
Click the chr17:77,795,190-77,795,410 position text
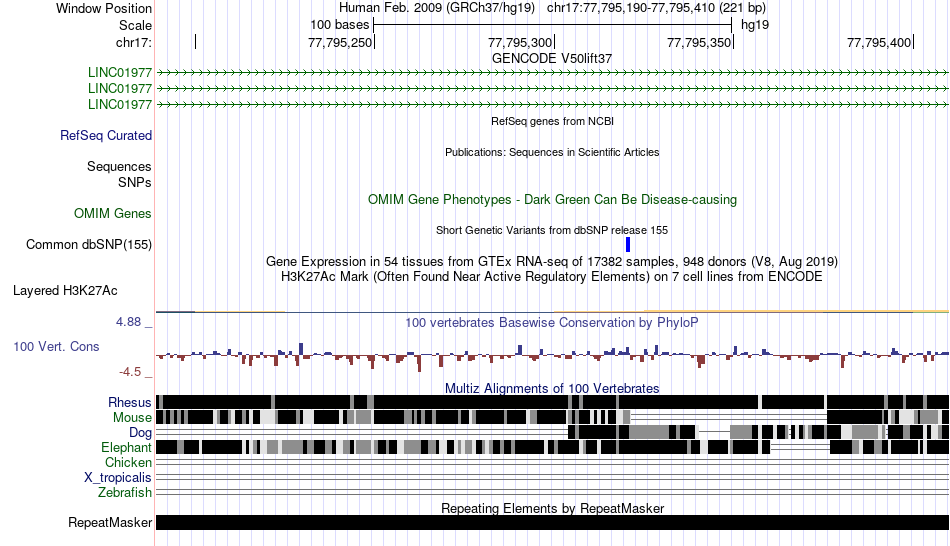click(656, 8)
